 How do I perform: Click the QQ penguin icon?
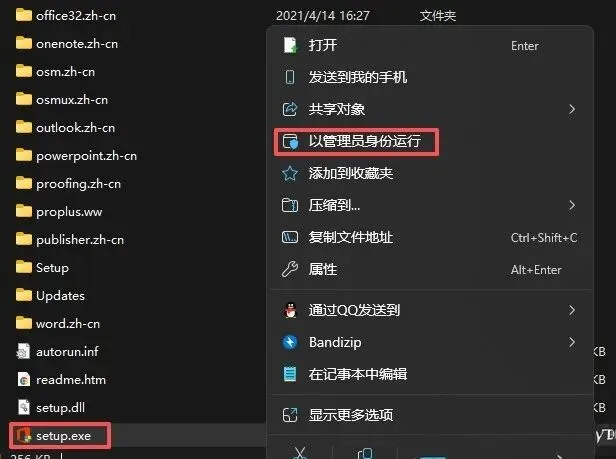(290, 310)
